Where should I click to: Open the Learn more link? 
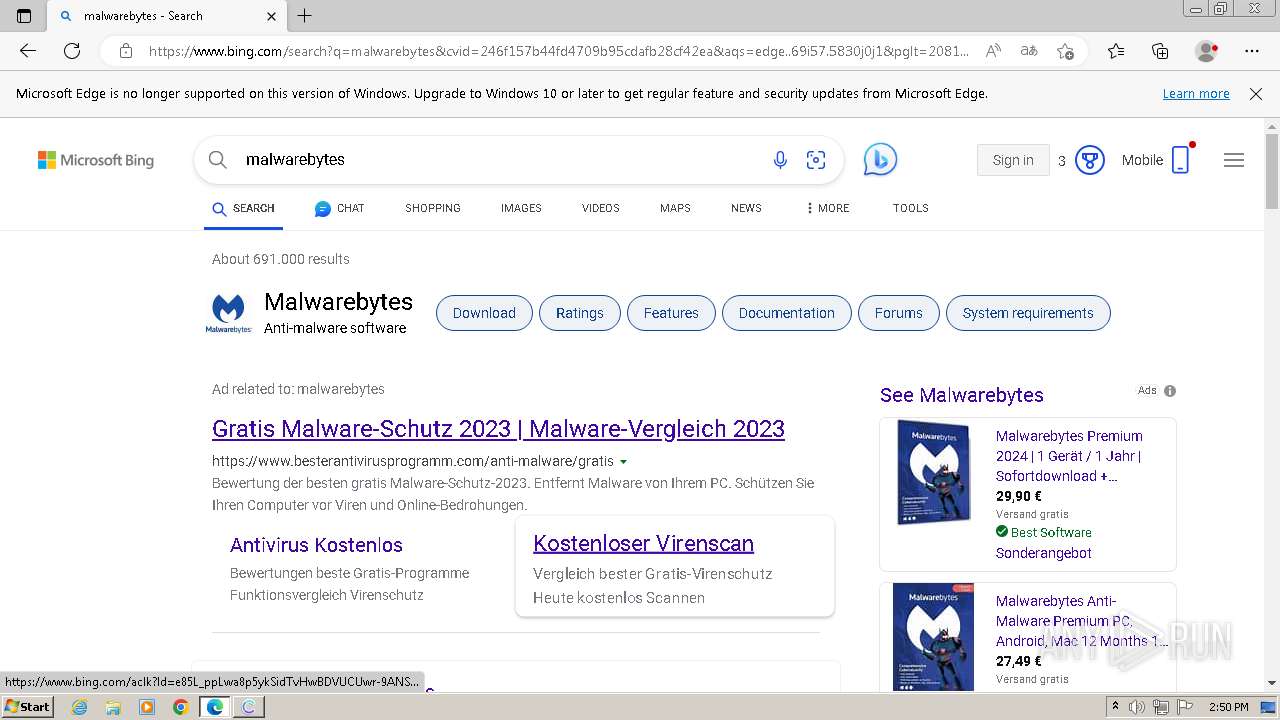point(1196,94)
